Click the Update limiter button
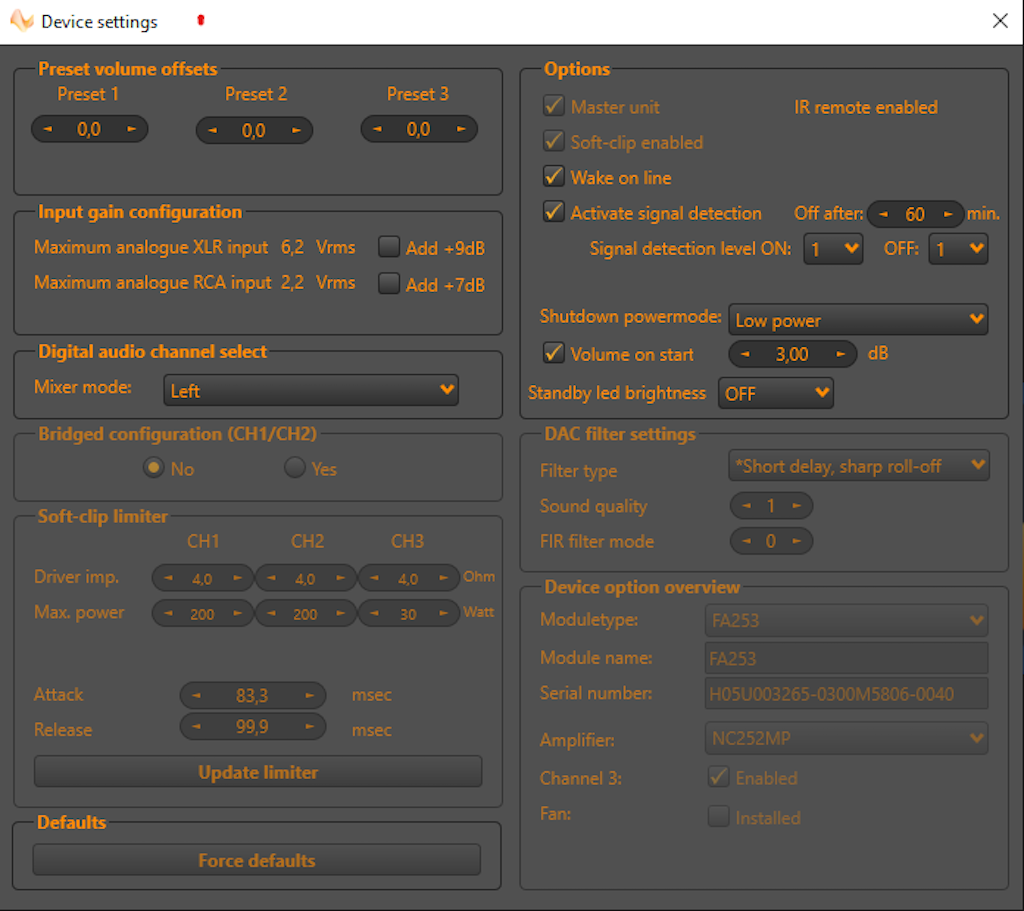This screenshot has width=1024, height=911. tap(258, 772)
